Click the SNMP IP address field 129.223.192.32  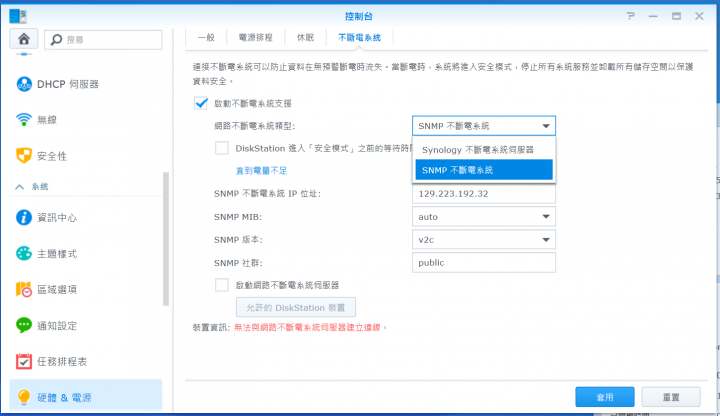[x=484, y=194]
